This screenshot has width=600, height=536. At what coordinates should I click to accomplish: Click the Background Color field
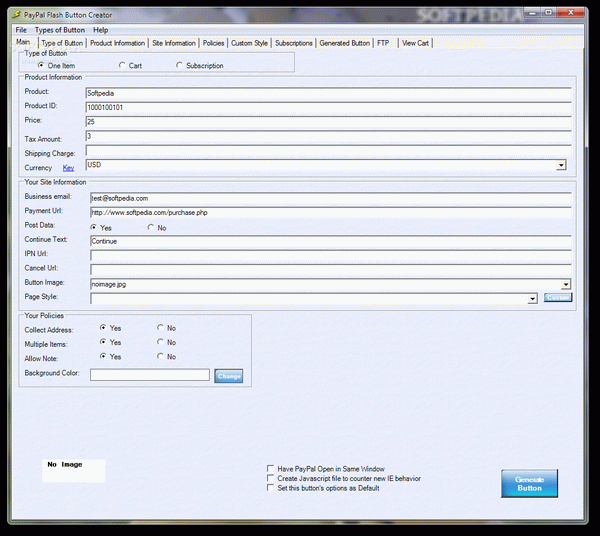point(150,375)
